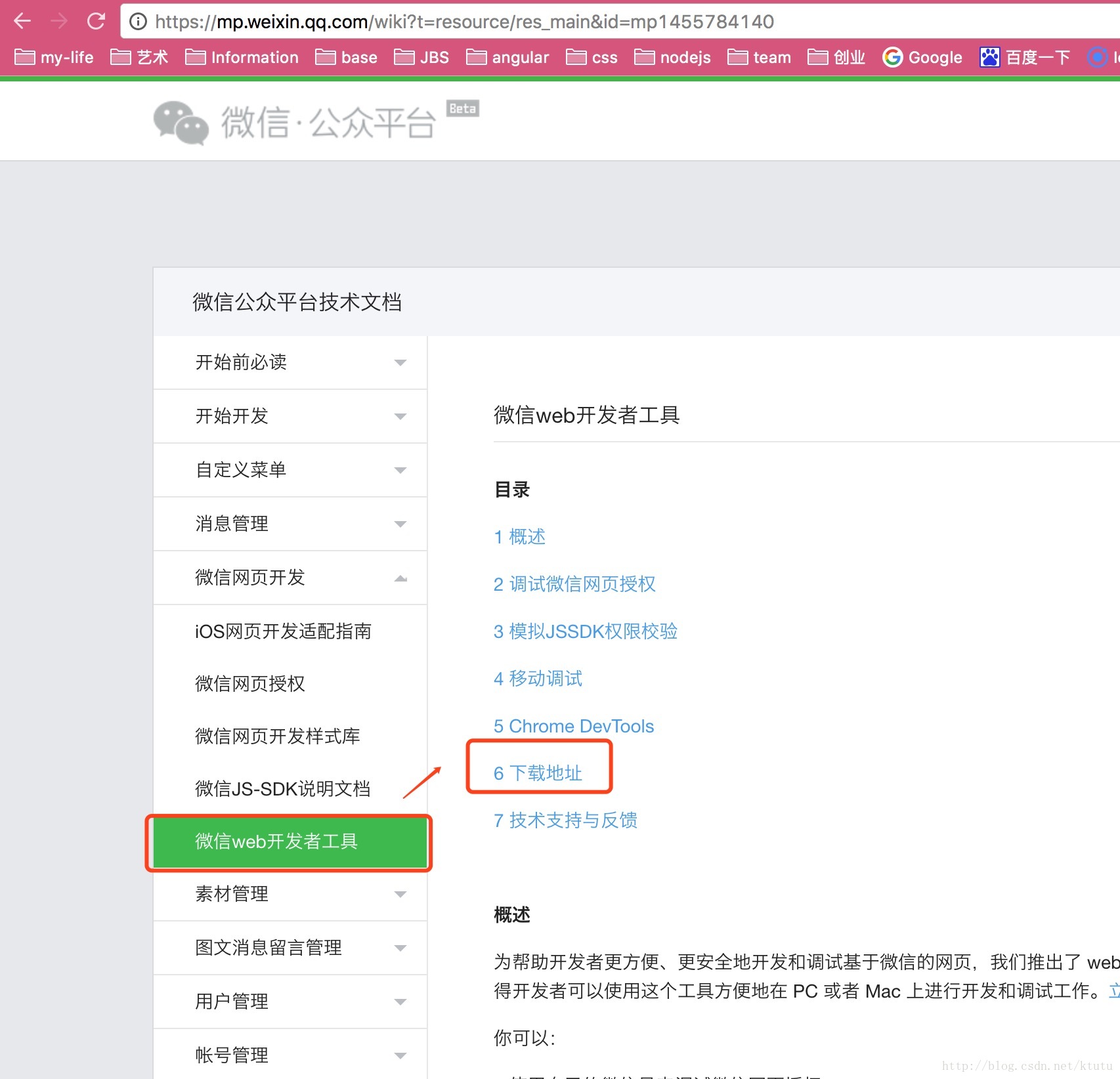Screen dimensions: 1120x1079
Task: Open the my-life bookmark folder
Action: (x=54, y=58)
